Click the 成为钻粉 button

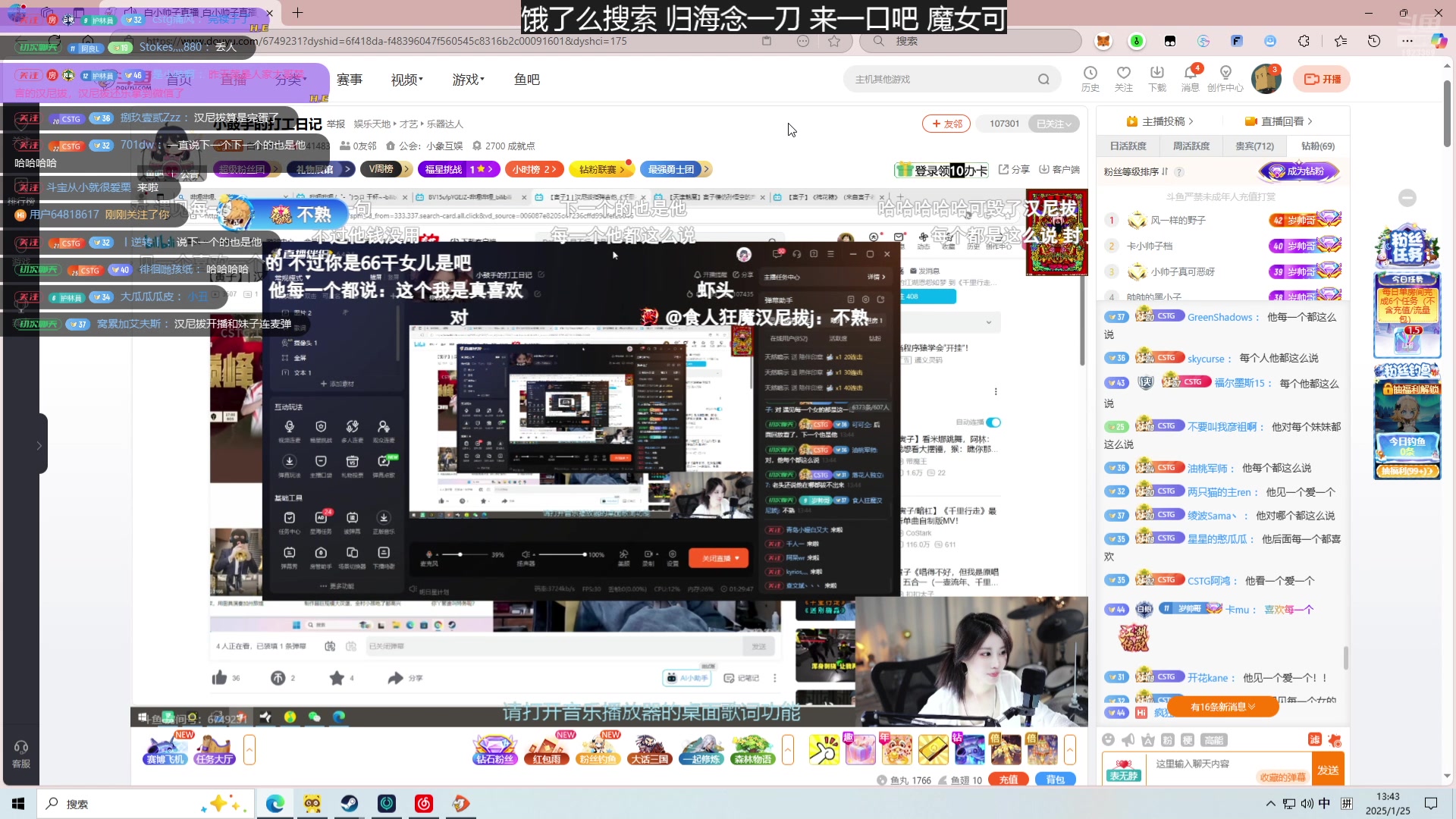pyautogui.click(x=1300, y=171)
